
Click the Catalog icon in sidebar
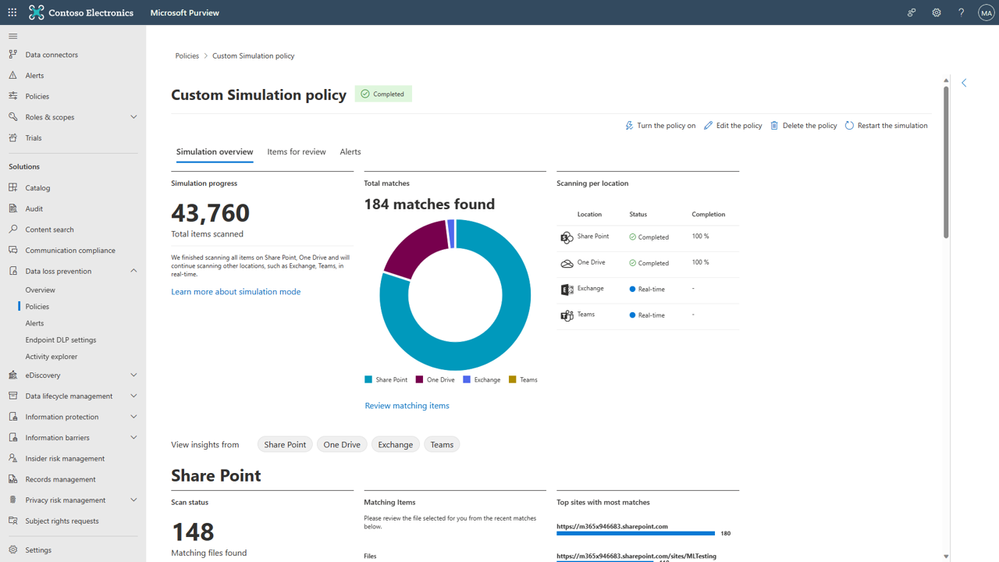tap(13, 187)
